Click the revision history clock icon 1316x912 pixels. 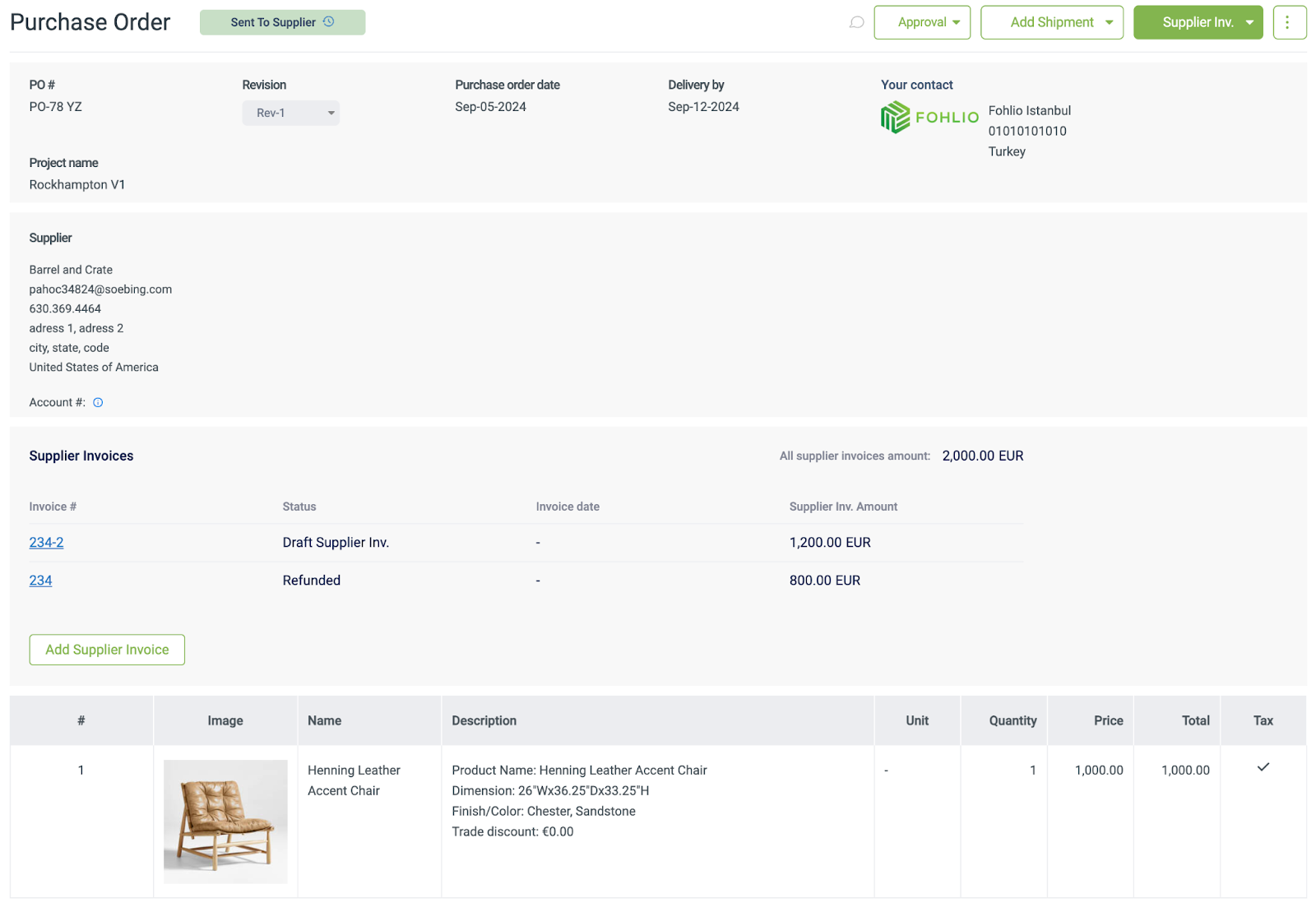pos(330,22)
